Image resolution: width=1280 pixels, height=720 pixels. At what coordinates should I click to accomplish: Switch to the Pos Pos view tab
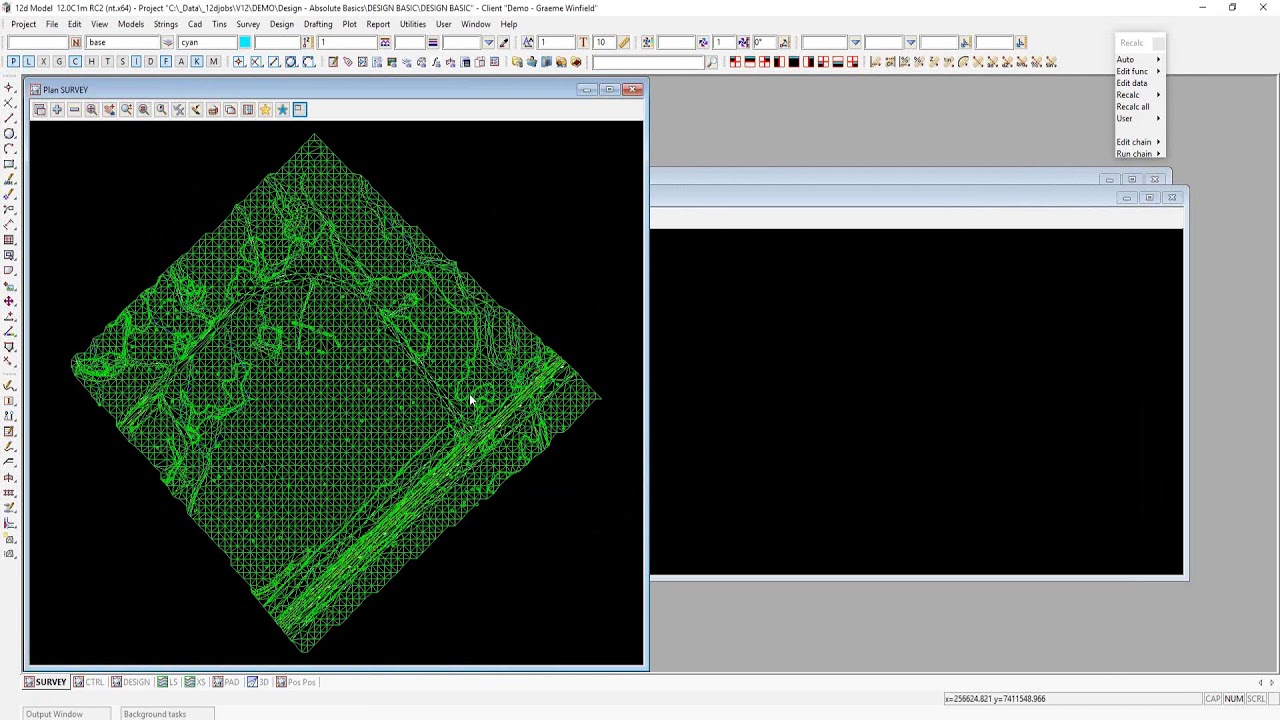click(295, 682)
